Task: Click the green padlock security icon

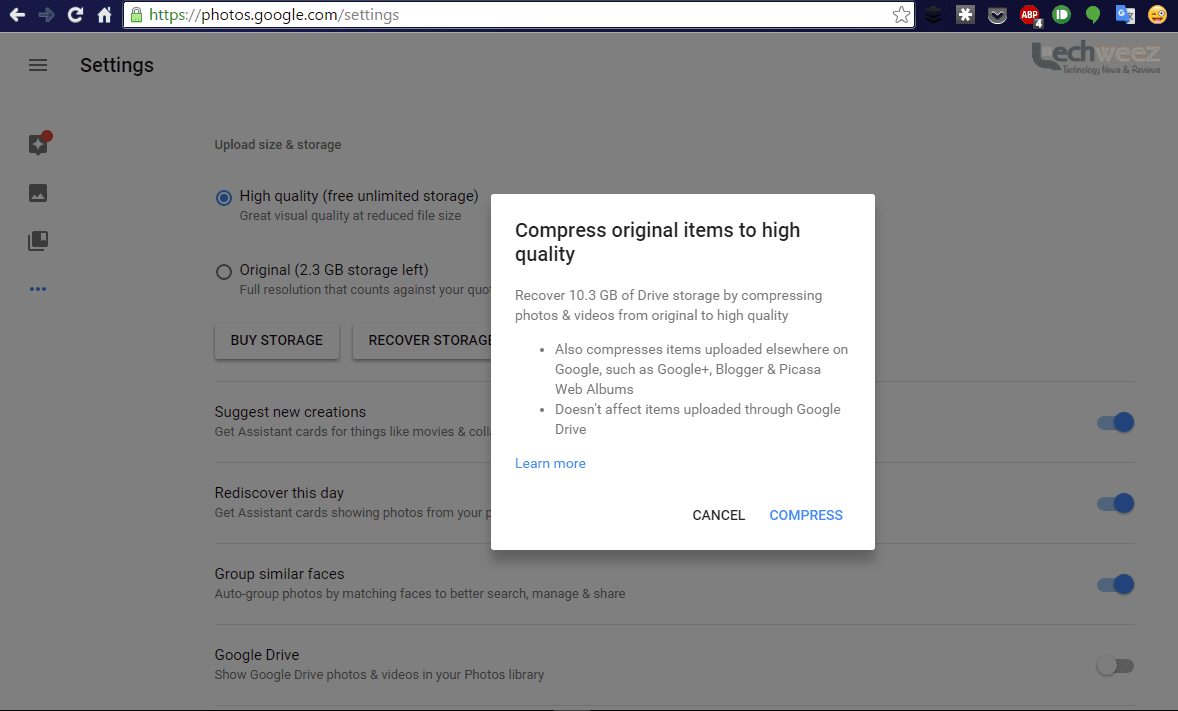Action: 136,14
